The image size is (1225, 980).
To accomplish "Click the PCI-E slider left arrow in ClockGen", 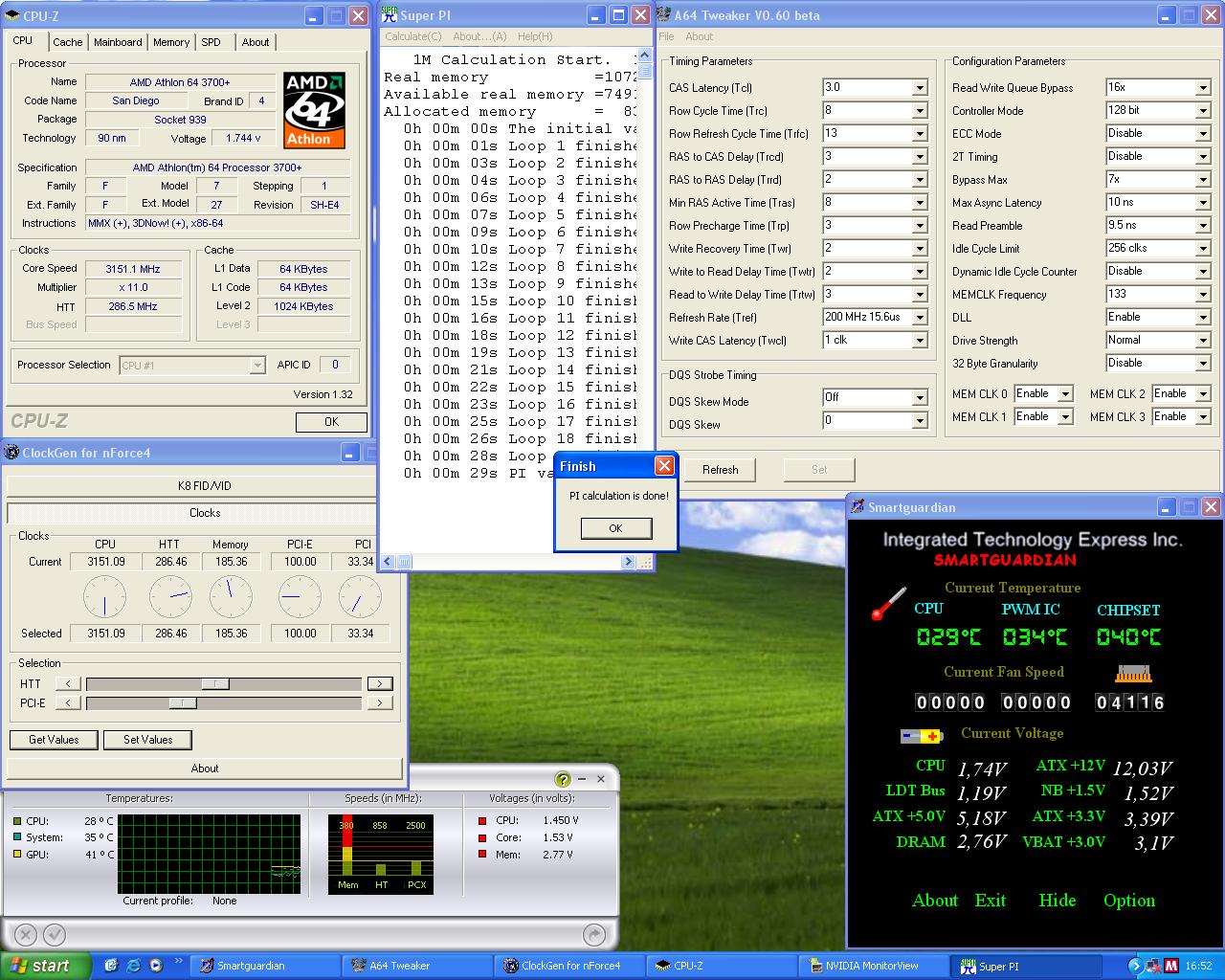I will (x=68, y=702).
